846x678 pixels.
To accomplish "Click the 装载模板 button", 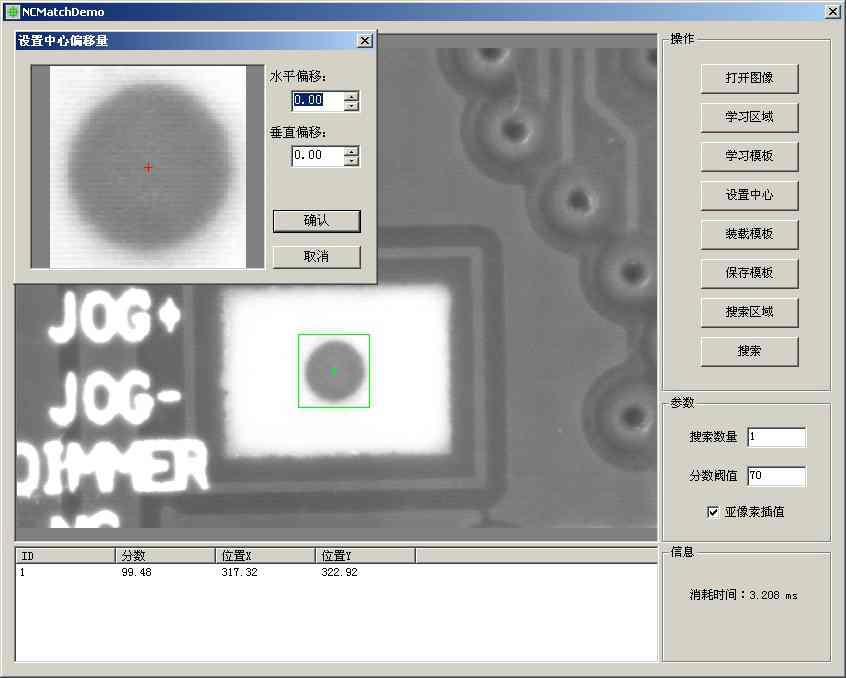I will pos(749,234).
